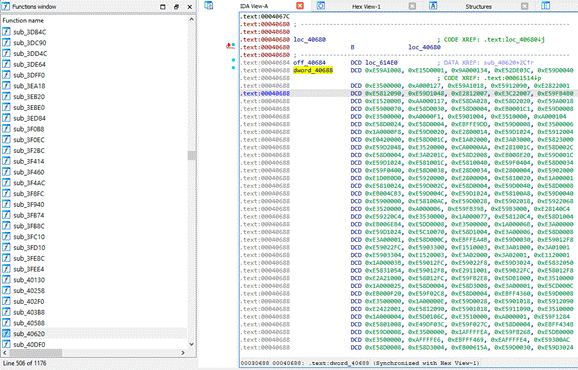
Task: Click red jump arrow in margin
Action: coord(229,46)
